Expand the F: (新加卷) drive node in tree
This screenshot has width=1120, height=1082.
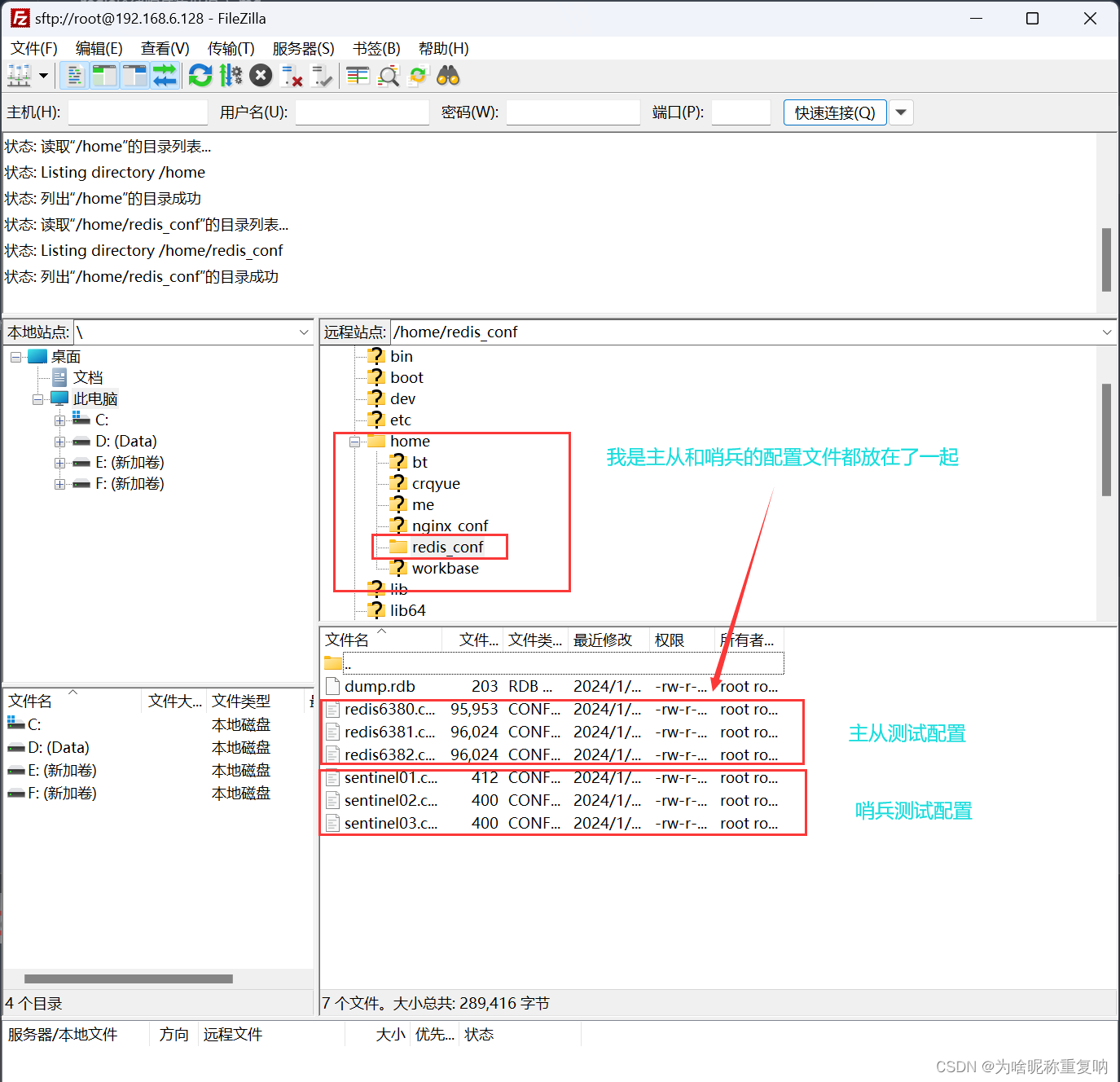[x=59, y=484]
